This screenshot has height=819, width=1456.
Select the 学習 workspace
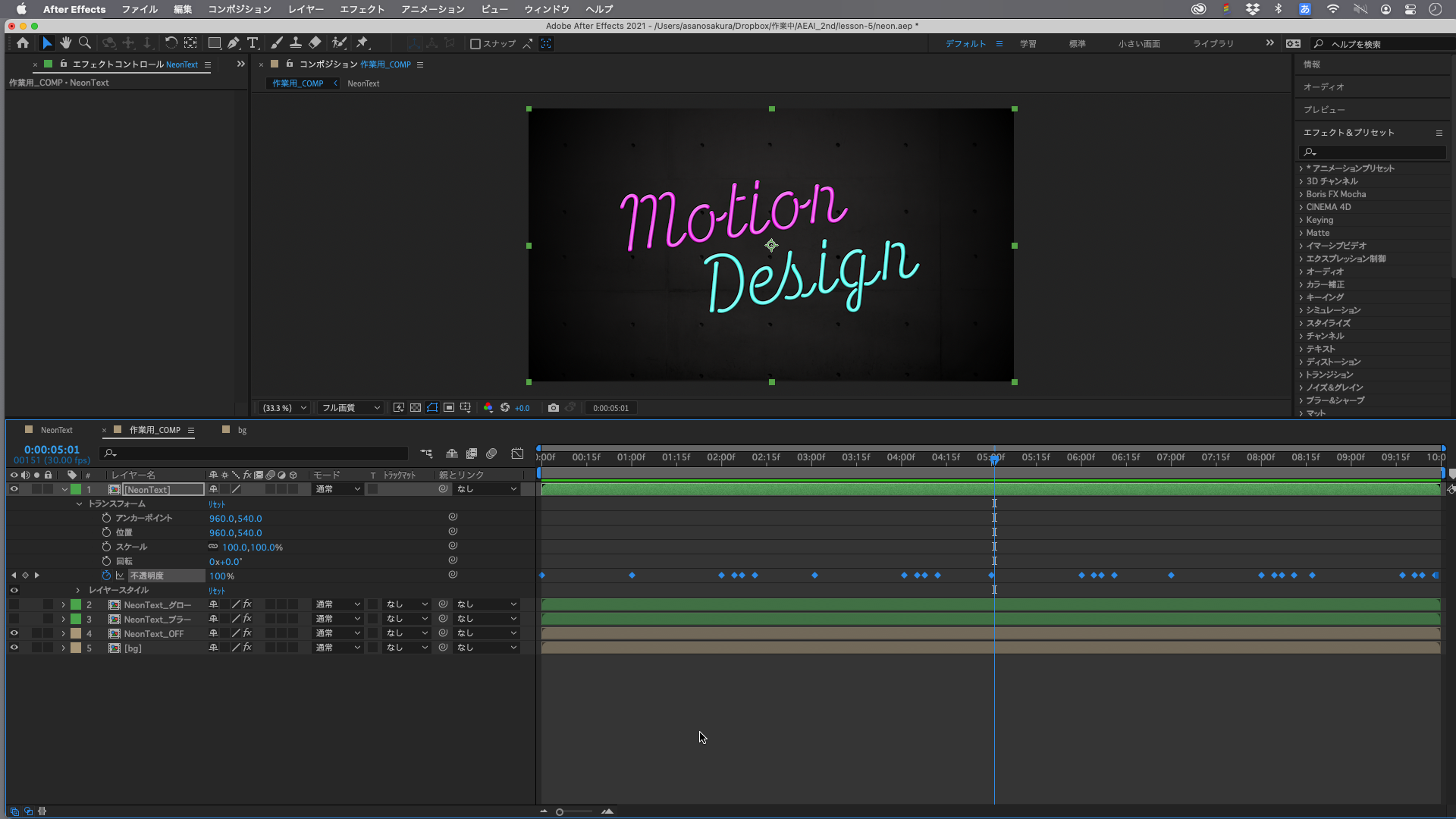[x=1028, y=44]
